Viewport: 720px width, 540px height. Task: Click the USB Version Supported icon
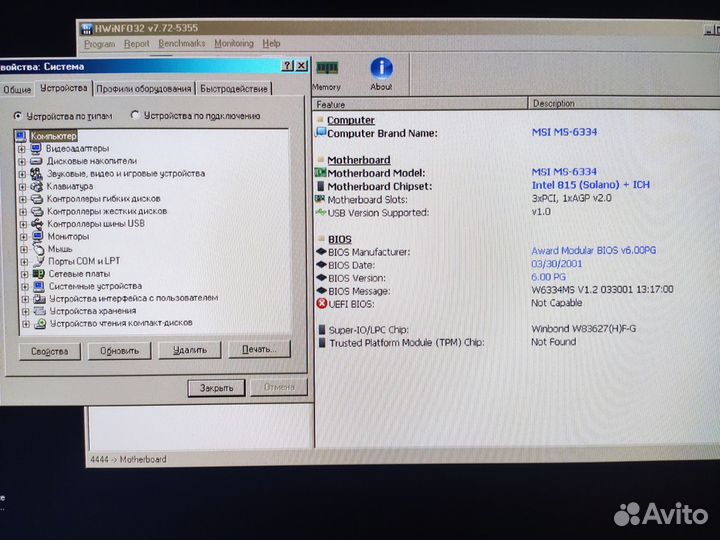tap(321, 212)
